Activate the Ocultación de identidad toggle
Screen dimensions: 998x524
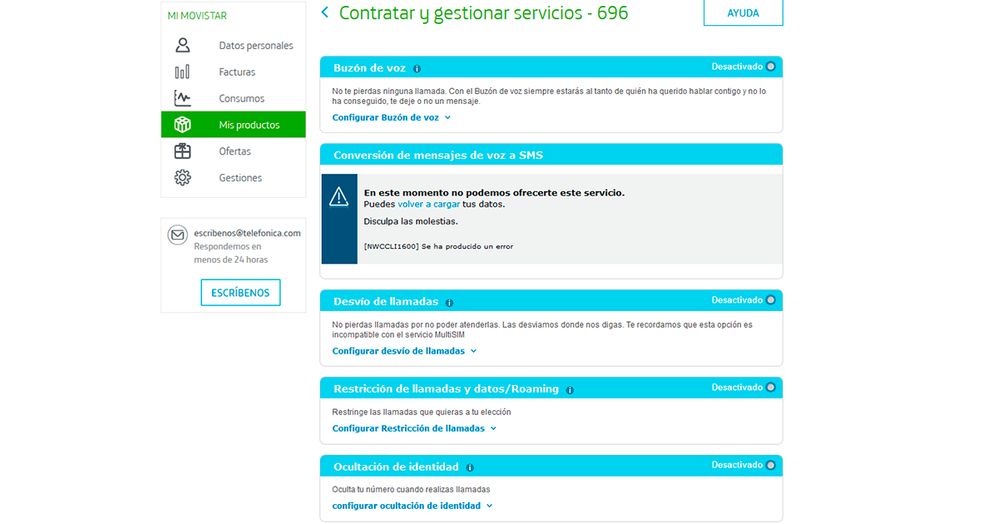(770, 465)
